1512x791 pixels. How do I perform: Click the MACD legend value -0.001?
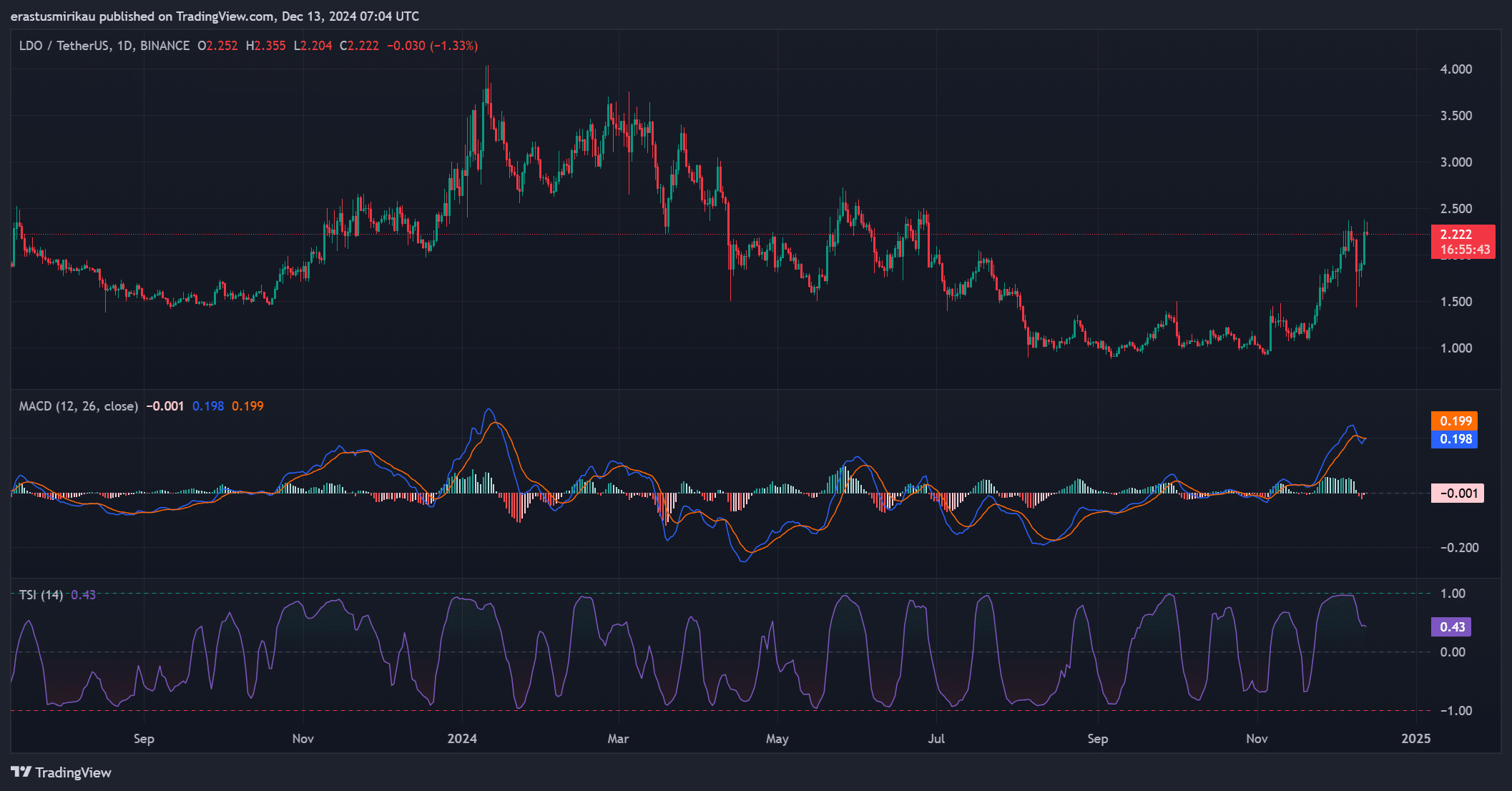(x=165, y=406)
